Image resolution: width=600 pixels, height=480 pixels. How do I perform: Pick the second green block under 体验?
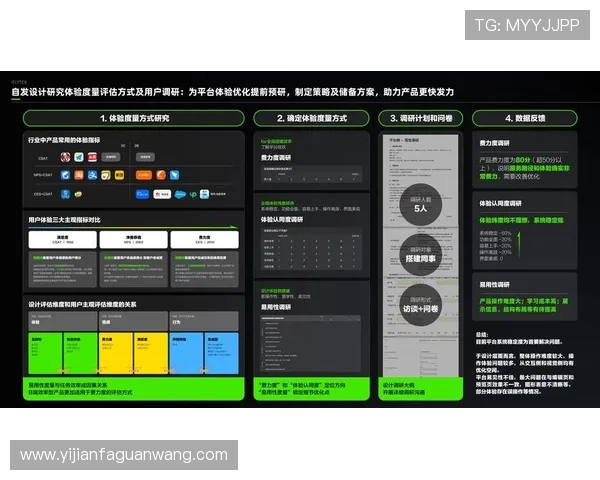(x=80, y=353)
